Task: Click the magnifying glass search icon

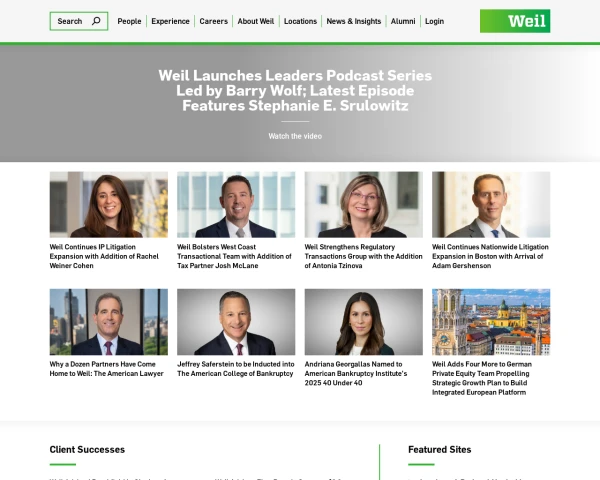Action: (96, 21)
